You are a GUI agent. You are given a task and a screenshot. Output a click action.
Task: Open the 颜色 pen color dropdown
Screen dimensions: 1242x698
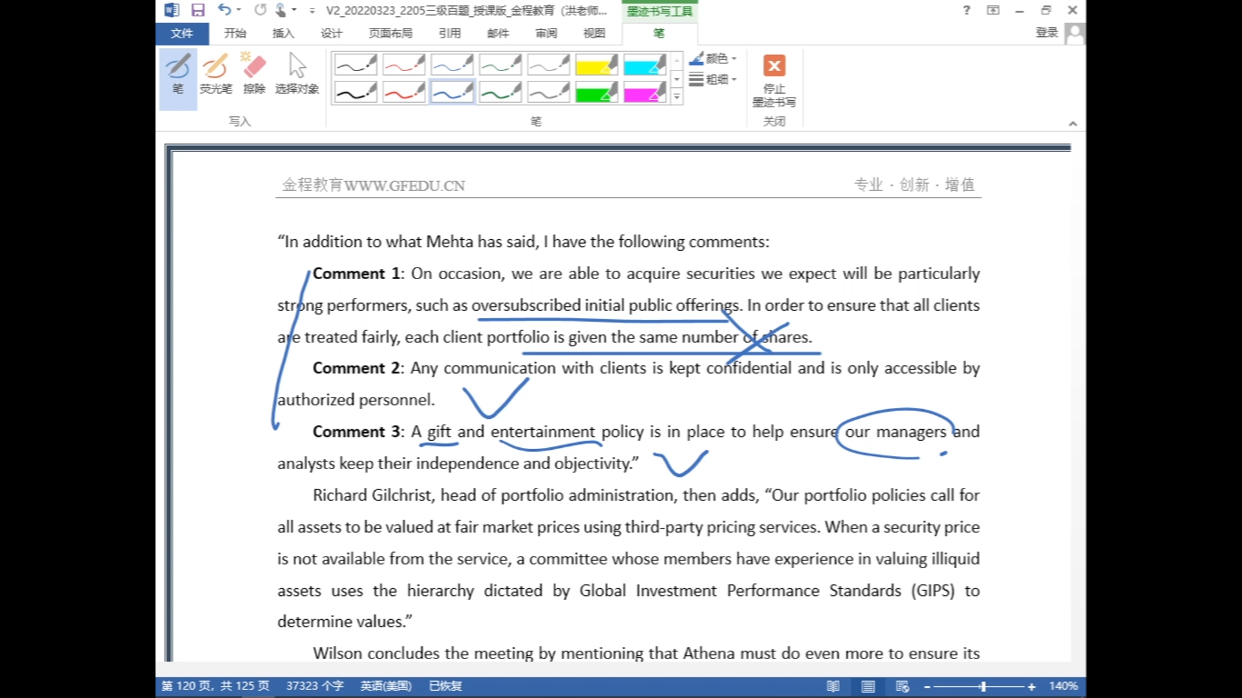click(x=714, y=59)
